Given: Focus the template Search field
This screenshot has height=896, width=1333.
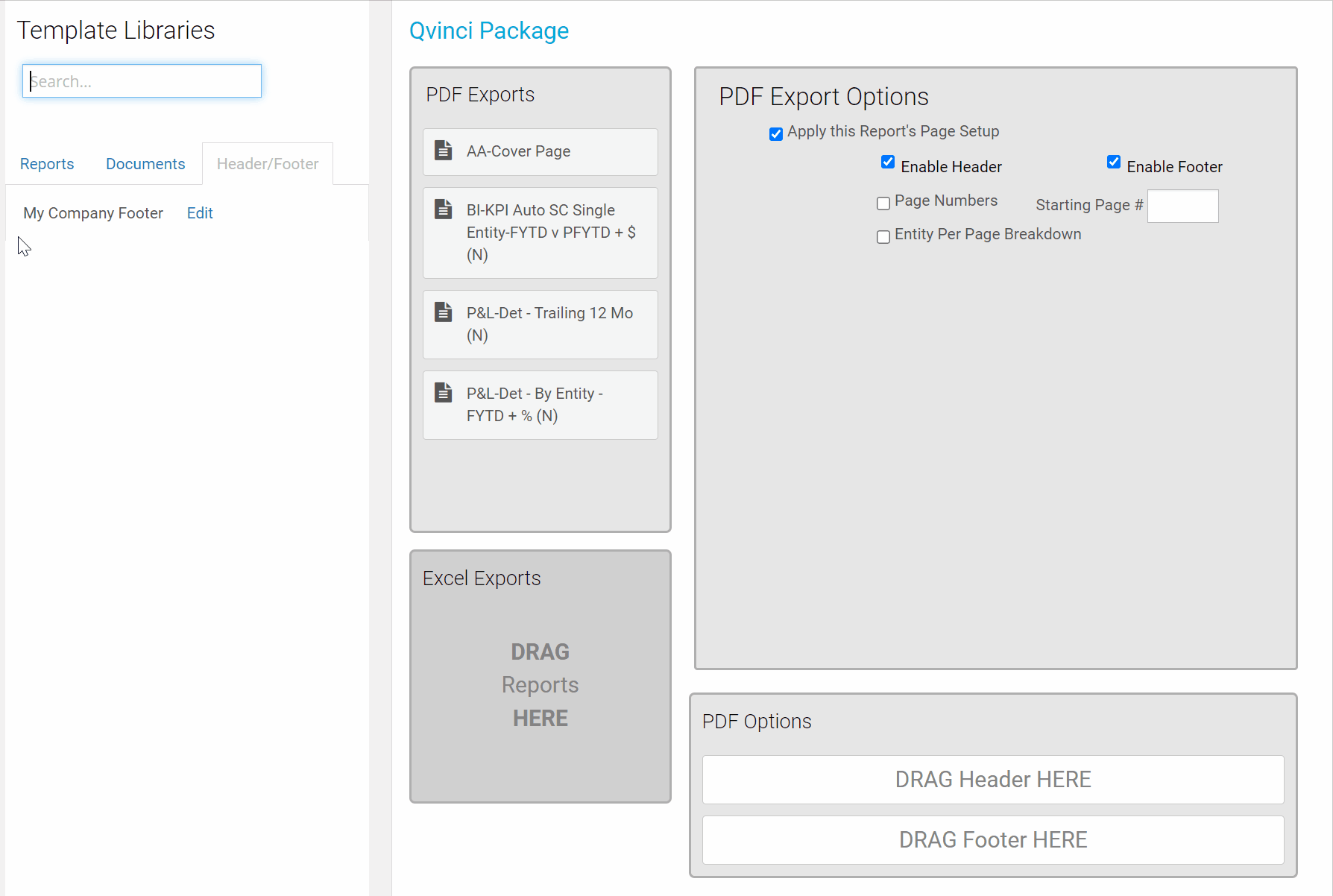Looking at the screenshot, I should coord(142,81).
